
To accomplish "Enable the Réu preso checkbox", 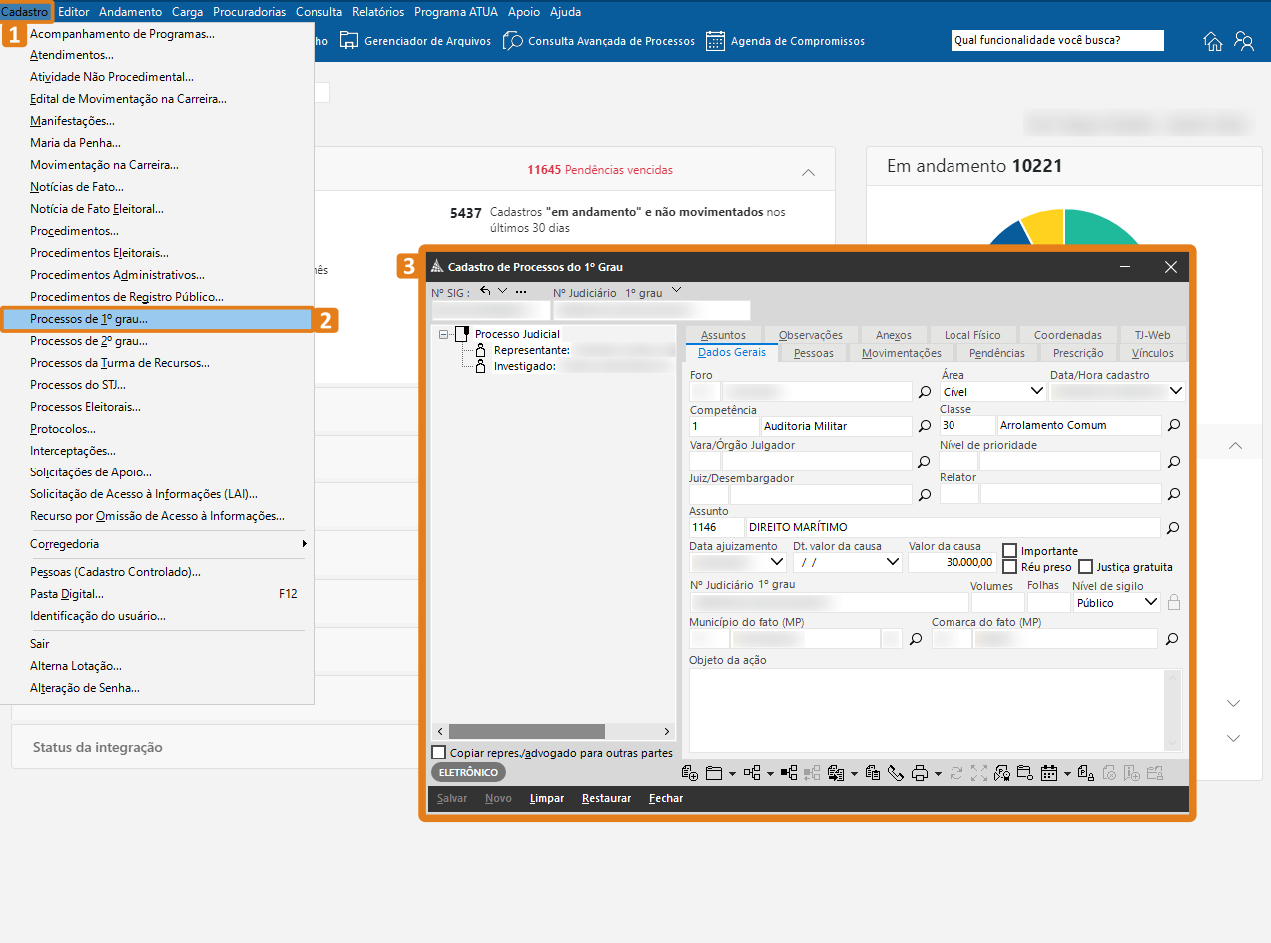I will point(1010,567).
